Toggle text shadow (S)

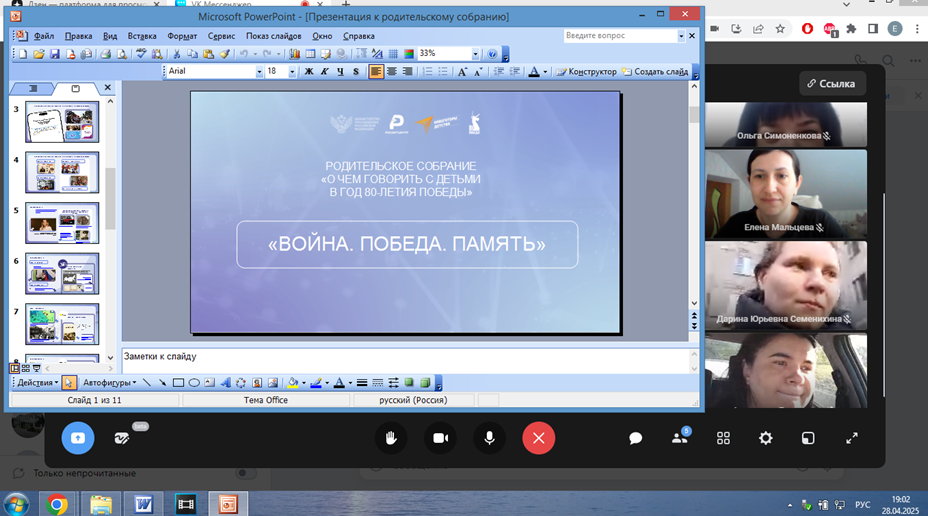point(356,72)
